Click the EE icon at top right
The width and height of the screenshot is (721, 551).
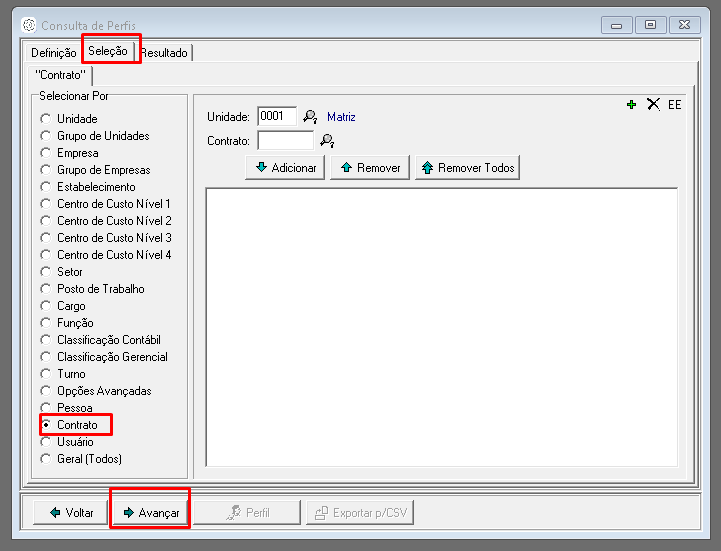click(x=675, y=104)
